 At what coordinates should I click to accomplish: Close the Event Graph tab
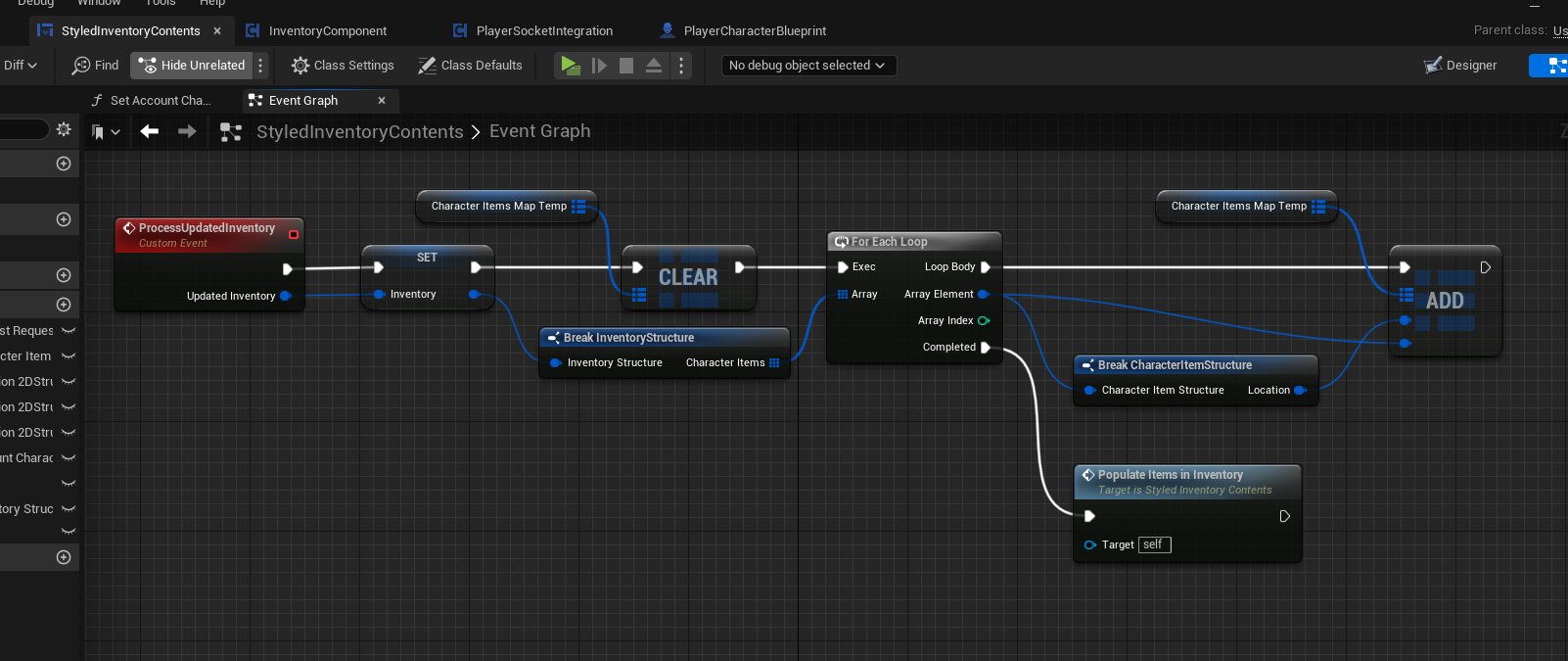(382, 100)
